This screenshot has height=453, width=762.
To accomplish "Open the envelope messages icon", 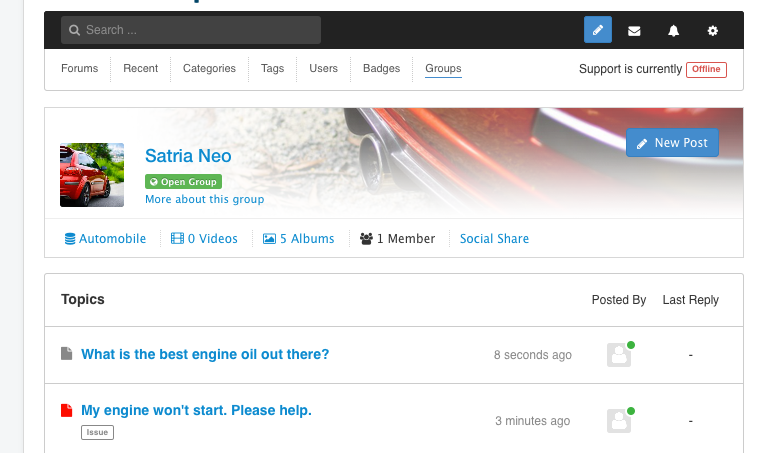I will pyautogui.click(x=634, y=31).
